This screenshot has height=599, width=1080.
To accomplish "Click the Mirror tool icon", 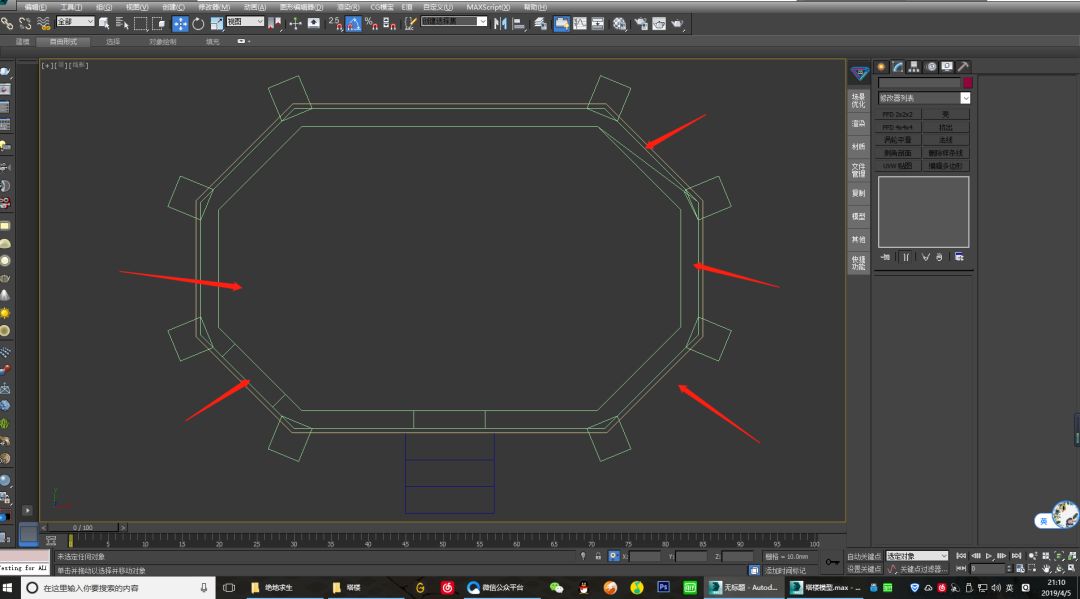I will pyautogui.click(x=500, y=24).
